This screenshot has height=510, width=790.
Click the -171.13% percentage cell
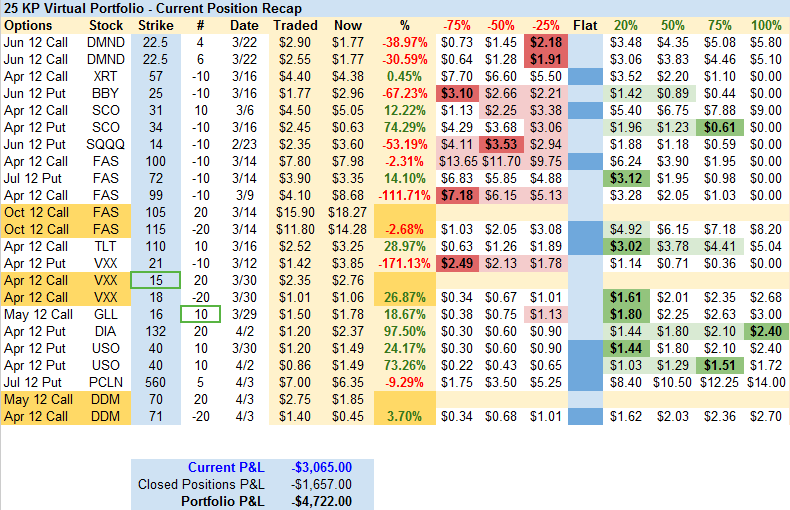pos(402,263)
